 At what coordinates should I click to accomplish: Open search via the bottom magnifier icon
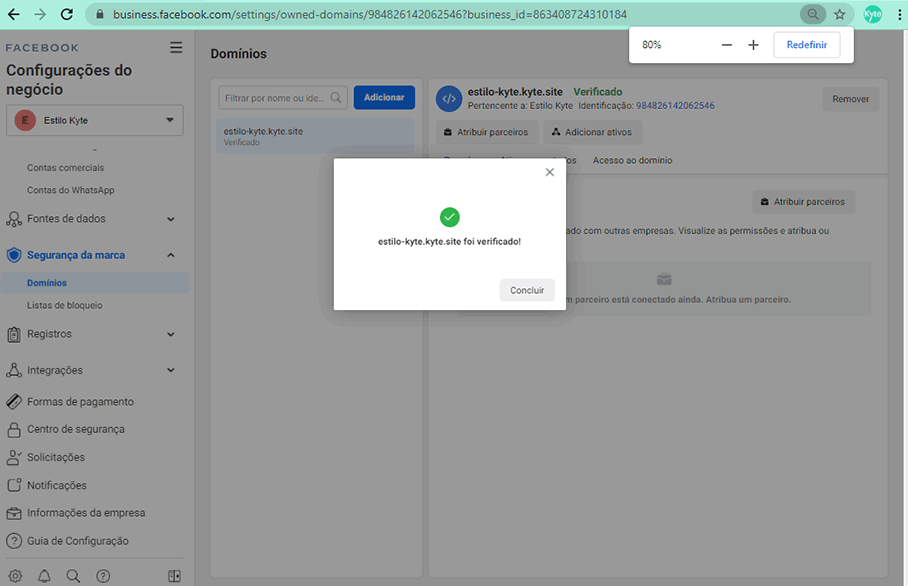(x=73, y=576)
